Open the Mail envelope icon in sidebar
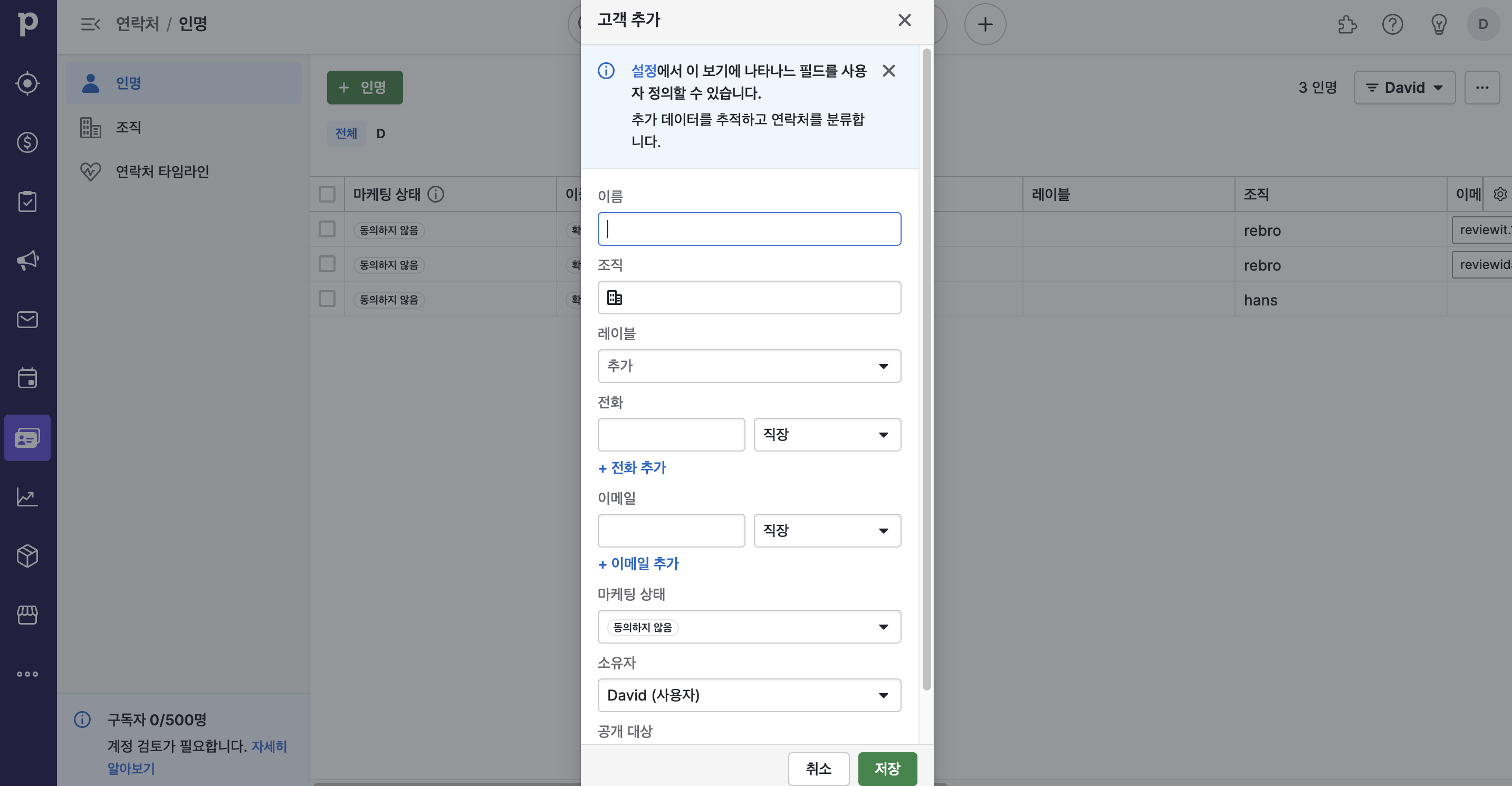The width and height of the screenshot is (1512, 786). (27, 319)
